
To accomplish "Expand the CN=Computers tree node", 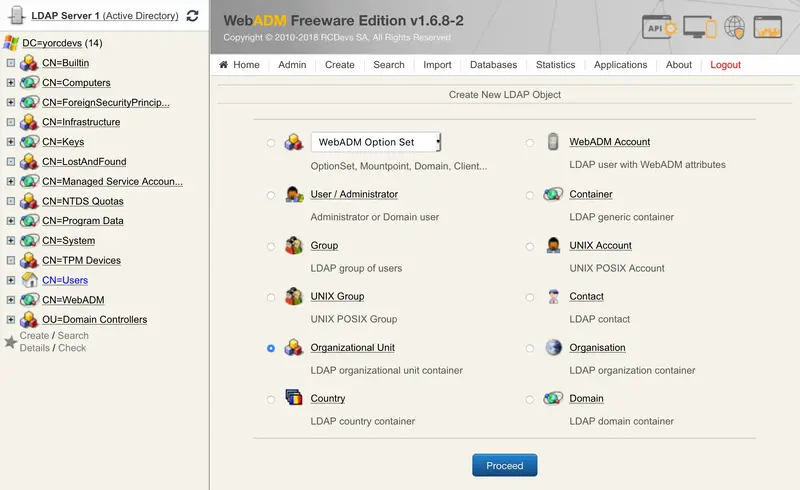I will pyautogui.click(x=11, y=82).
